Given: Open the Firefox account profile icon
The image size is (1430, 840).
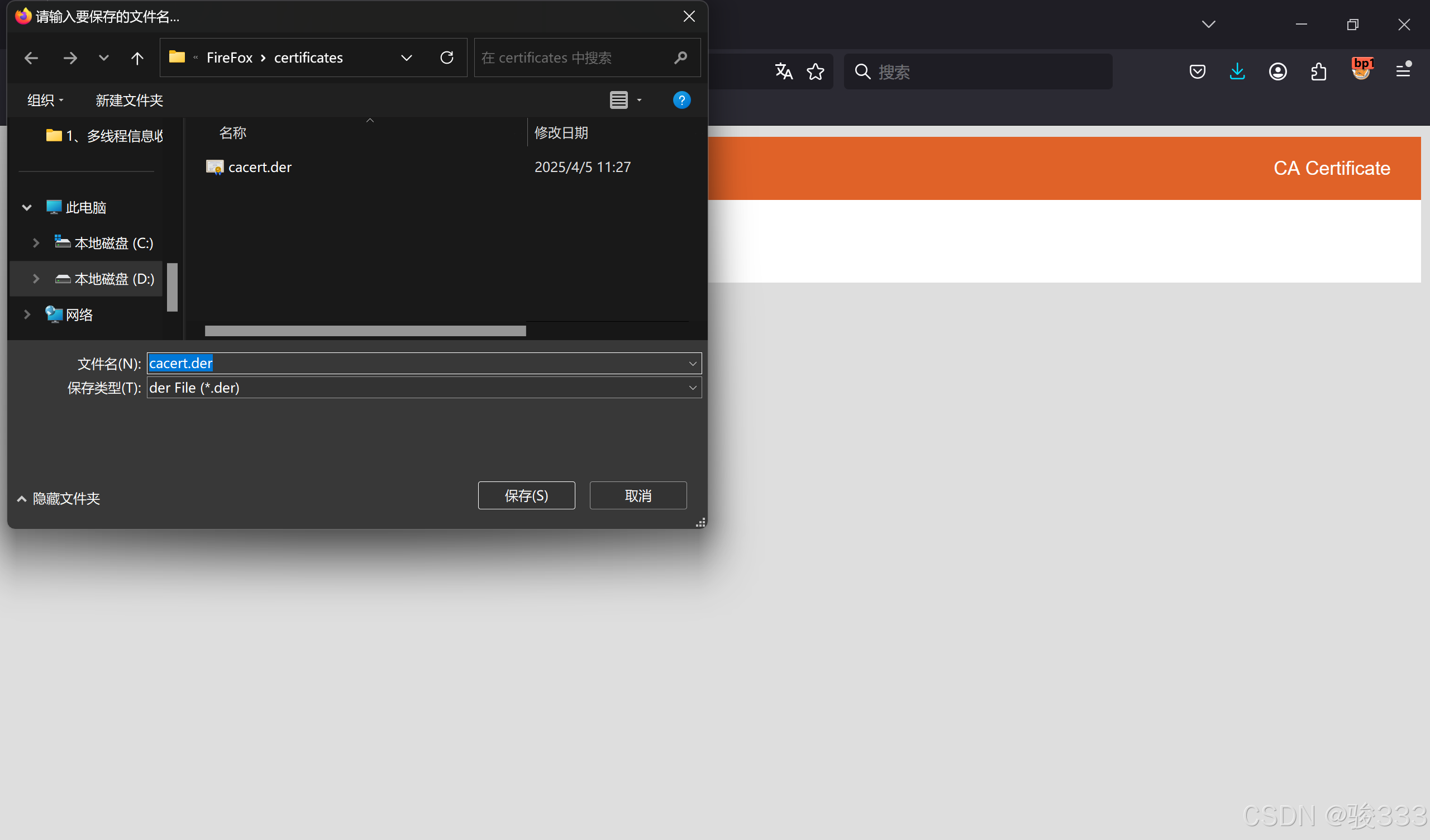Looking at the screenshot, I should tap(1278, 71).
